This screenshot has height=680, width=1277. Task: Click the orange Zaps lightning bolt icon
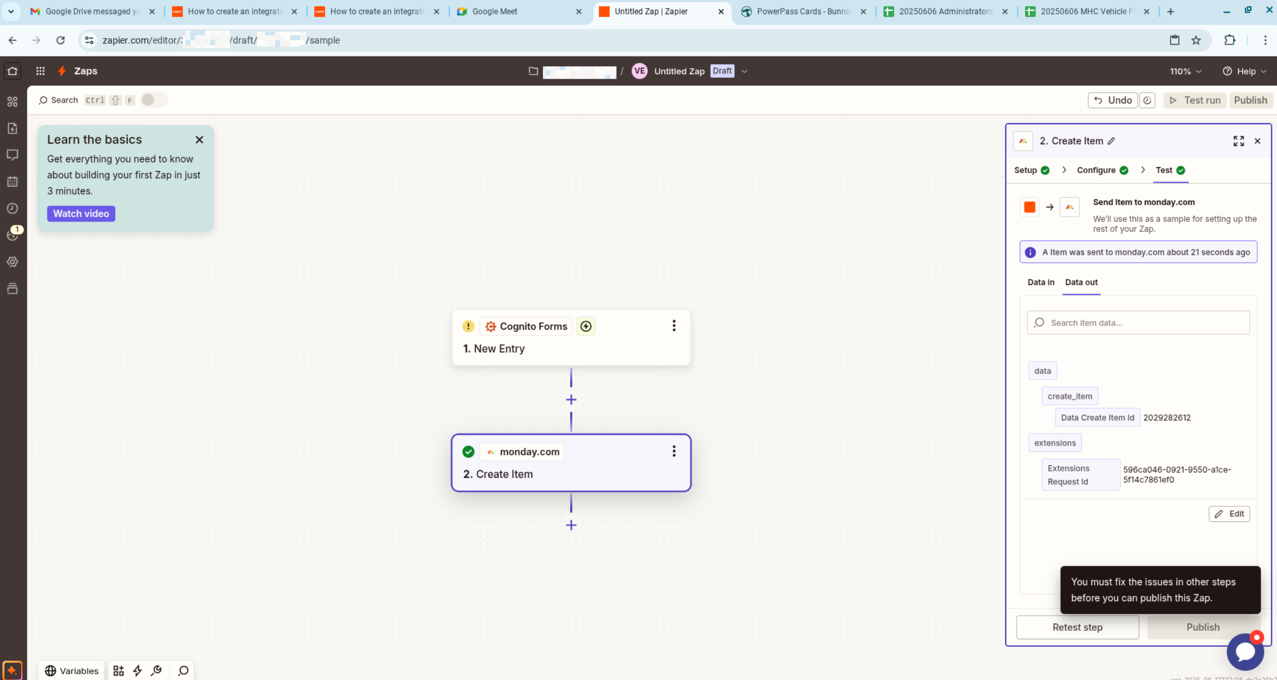pos(62,71)
